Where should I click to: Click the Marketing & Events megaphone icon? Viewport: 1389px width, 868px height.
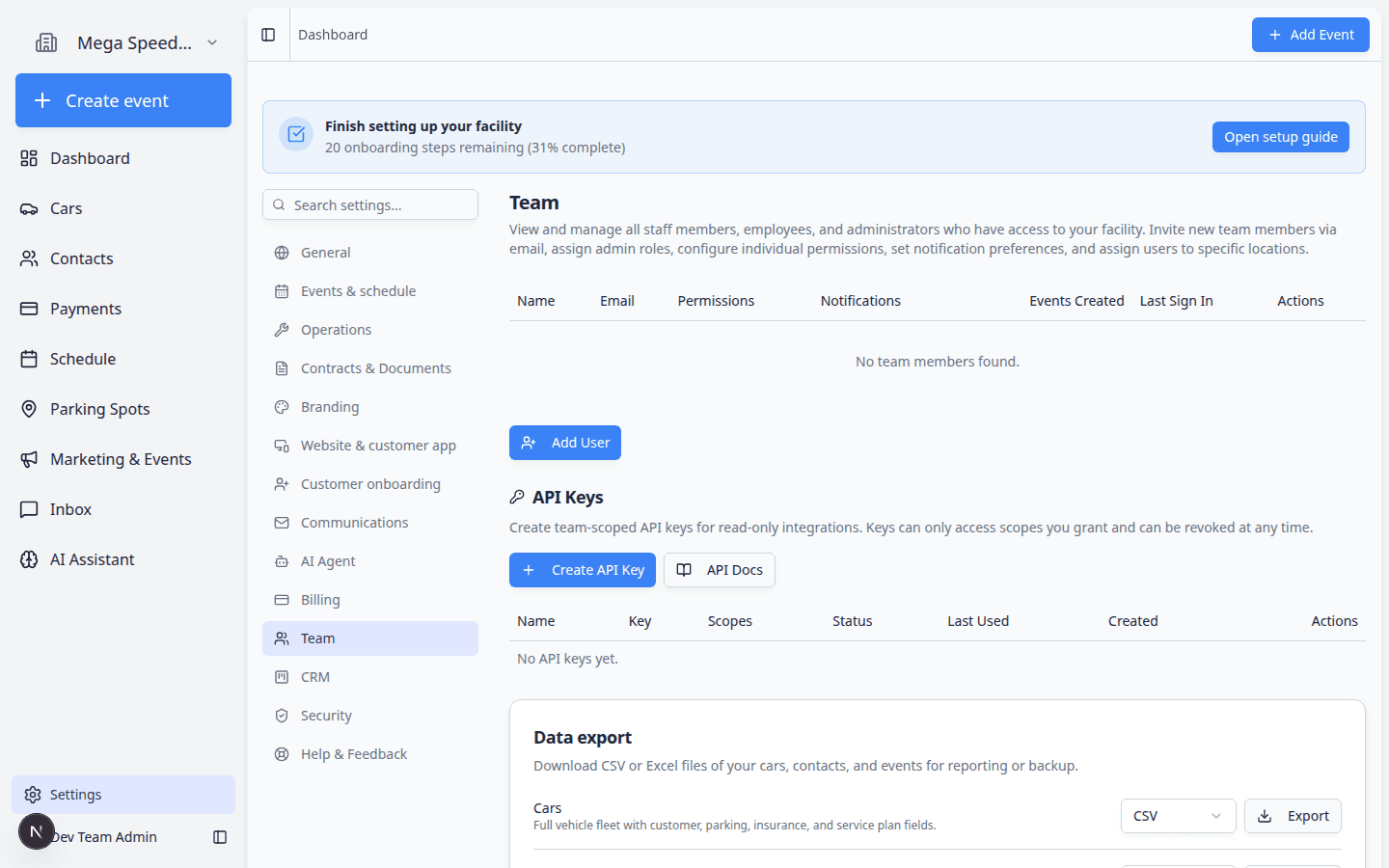click(x=29, y=459)
